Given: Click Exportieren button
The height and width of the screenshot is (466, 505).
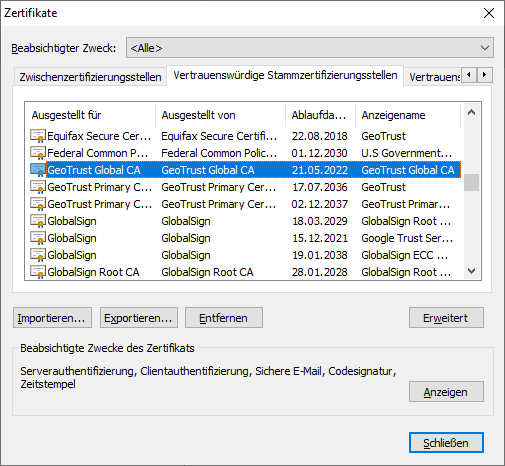Looking at the screenshot, I should pyautogui.click(x=139, y=318).
